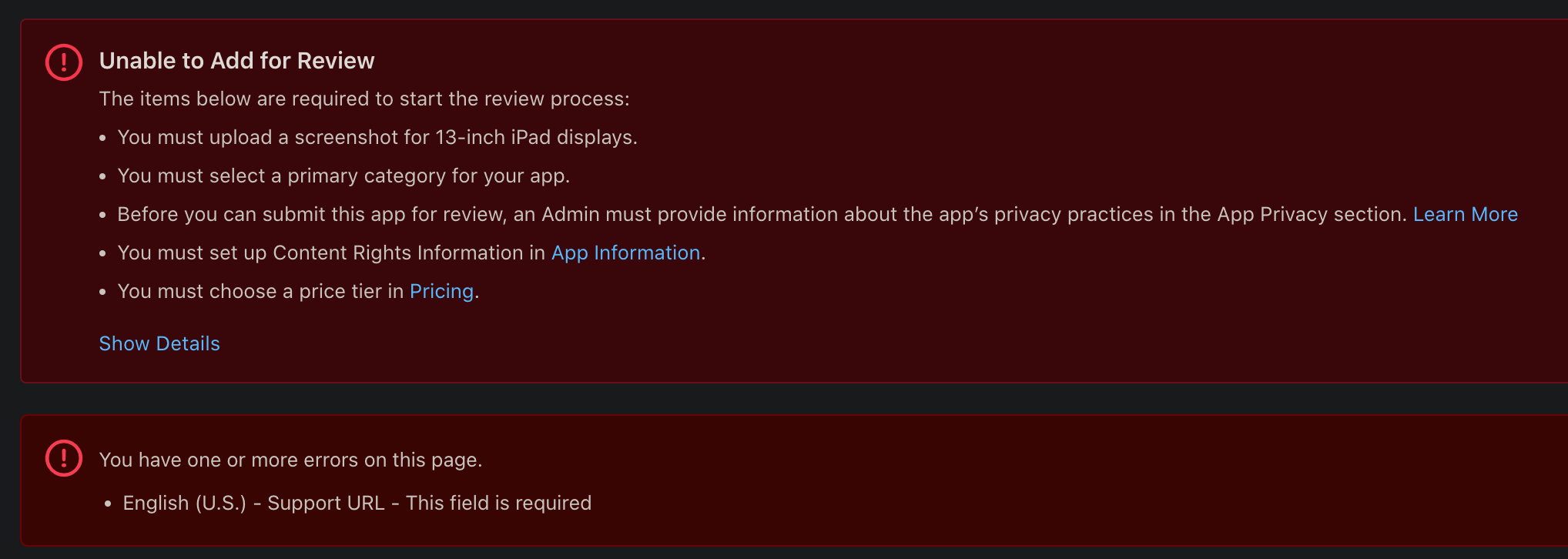Click the items below are required intro text
Screen dimensions: 1568x559
364,99
